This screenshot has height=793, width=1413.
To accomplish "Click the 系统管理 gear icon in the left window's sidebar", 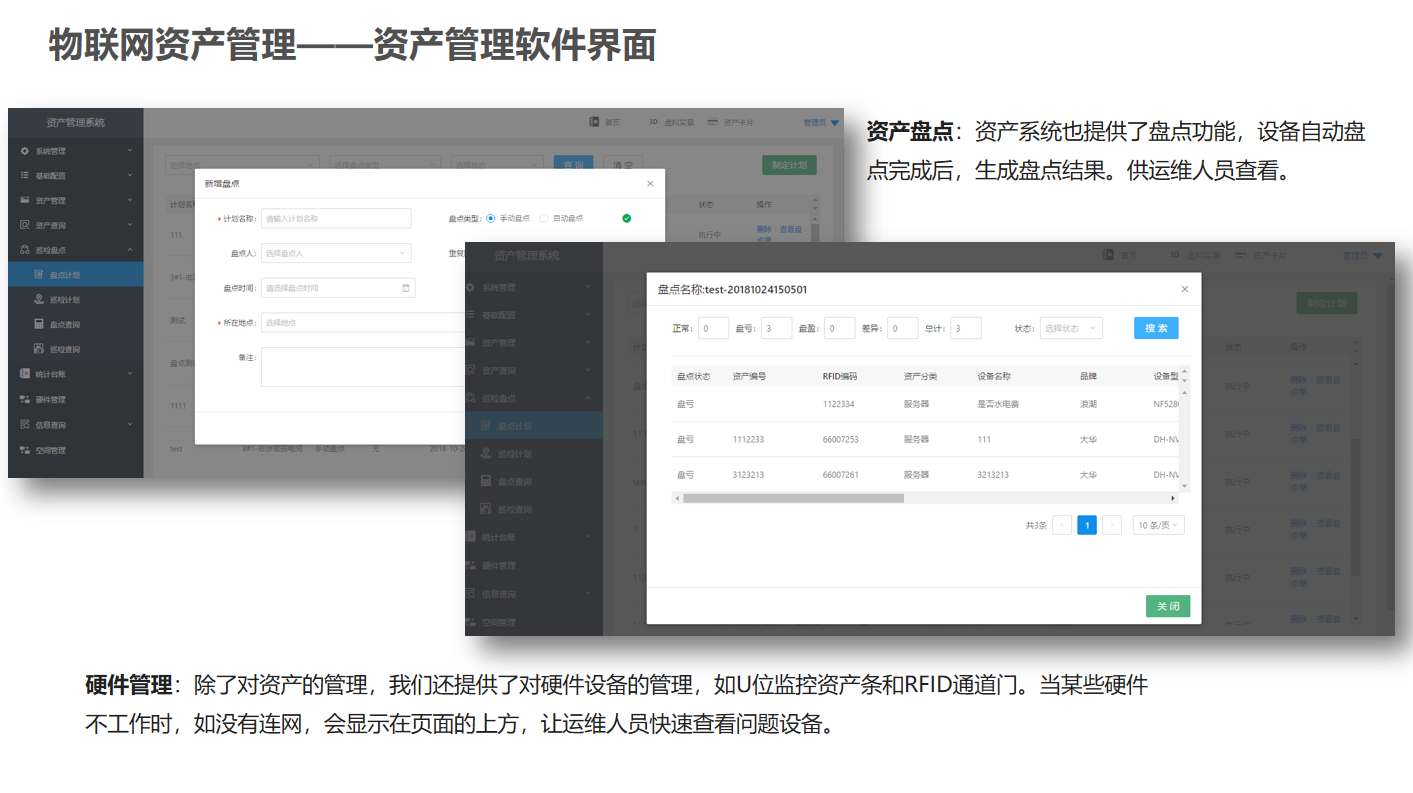I will click(25, 151).
